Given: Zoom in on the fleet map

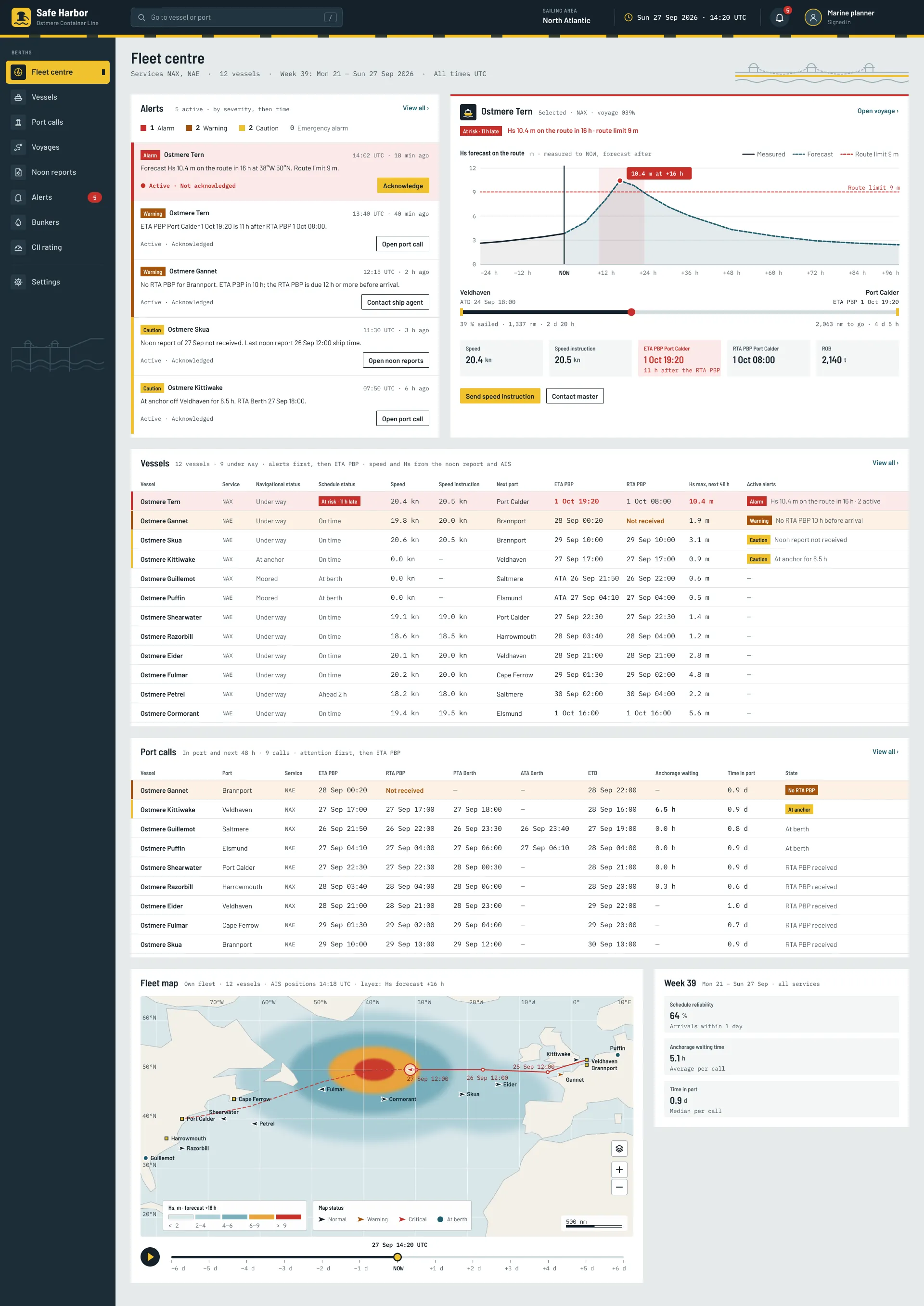Looking at the screenshot, I should point(619,1169).
